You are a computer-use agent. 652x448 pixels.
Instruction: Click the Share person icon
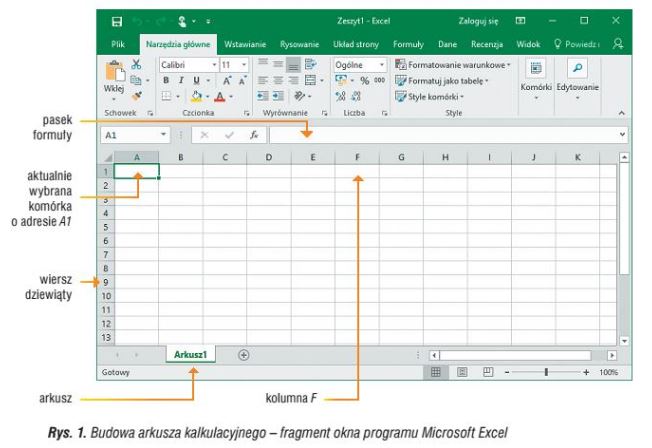point(618,44)
